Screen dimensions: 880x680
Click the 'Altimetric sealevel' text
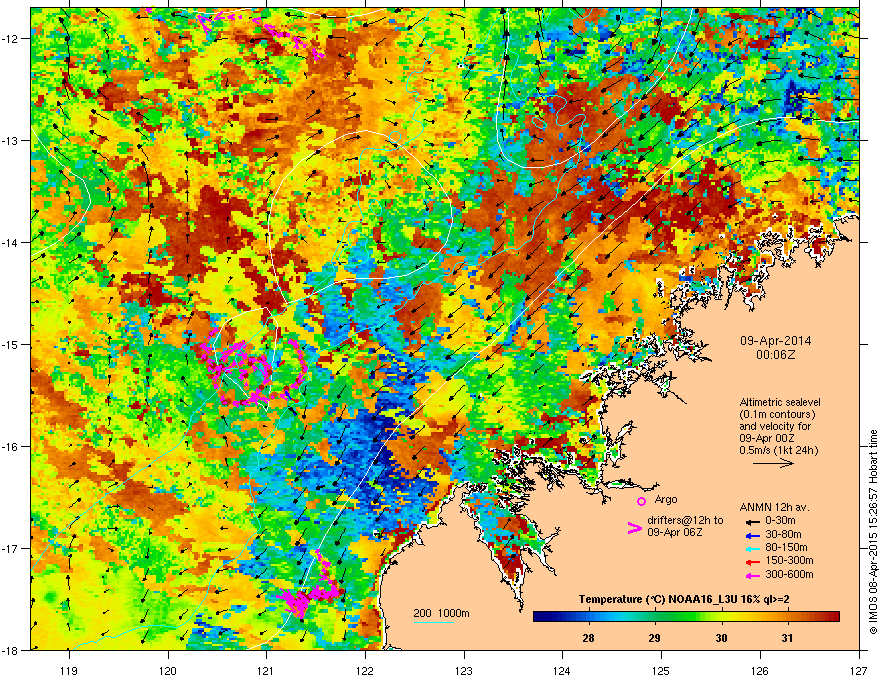pos(780,402)
